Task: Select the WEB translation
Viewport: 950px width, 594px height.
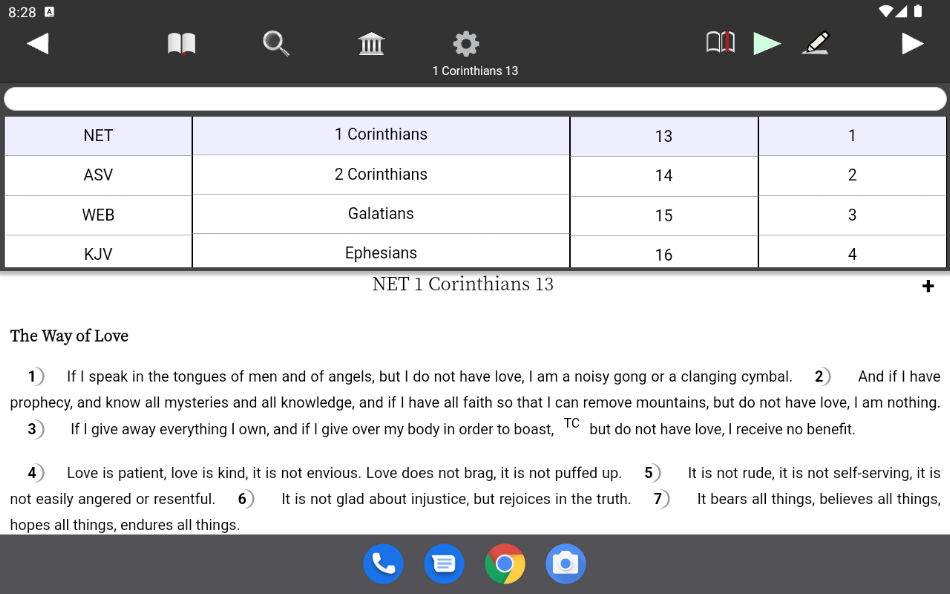Action: (98, 215)
